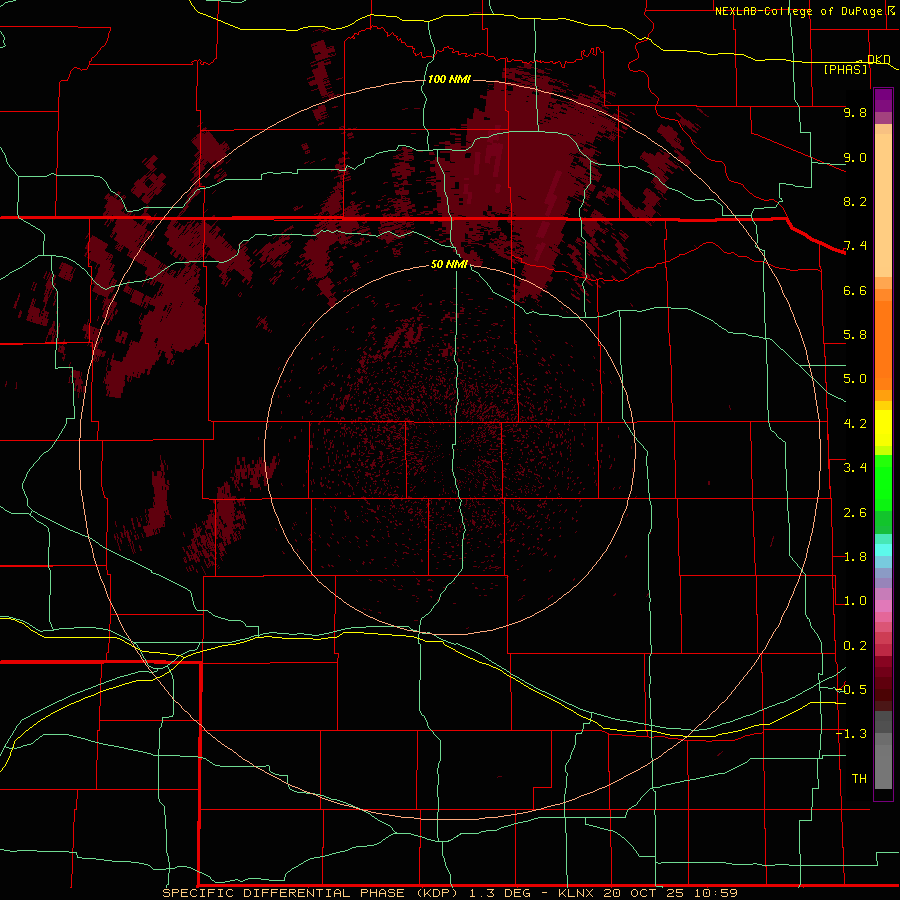Click the 0.2 scale value
900x900 pixels.
(x=855, y=646)
